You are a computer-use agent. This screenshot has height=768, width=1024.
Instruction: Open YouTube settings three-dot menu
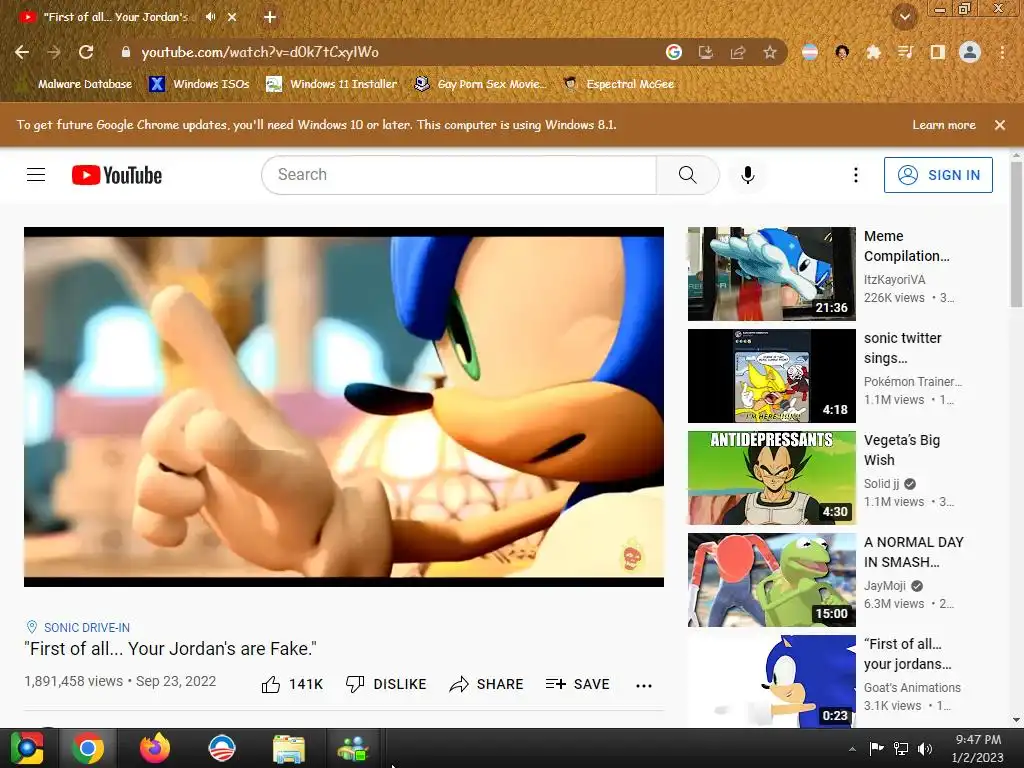[856, 175]
